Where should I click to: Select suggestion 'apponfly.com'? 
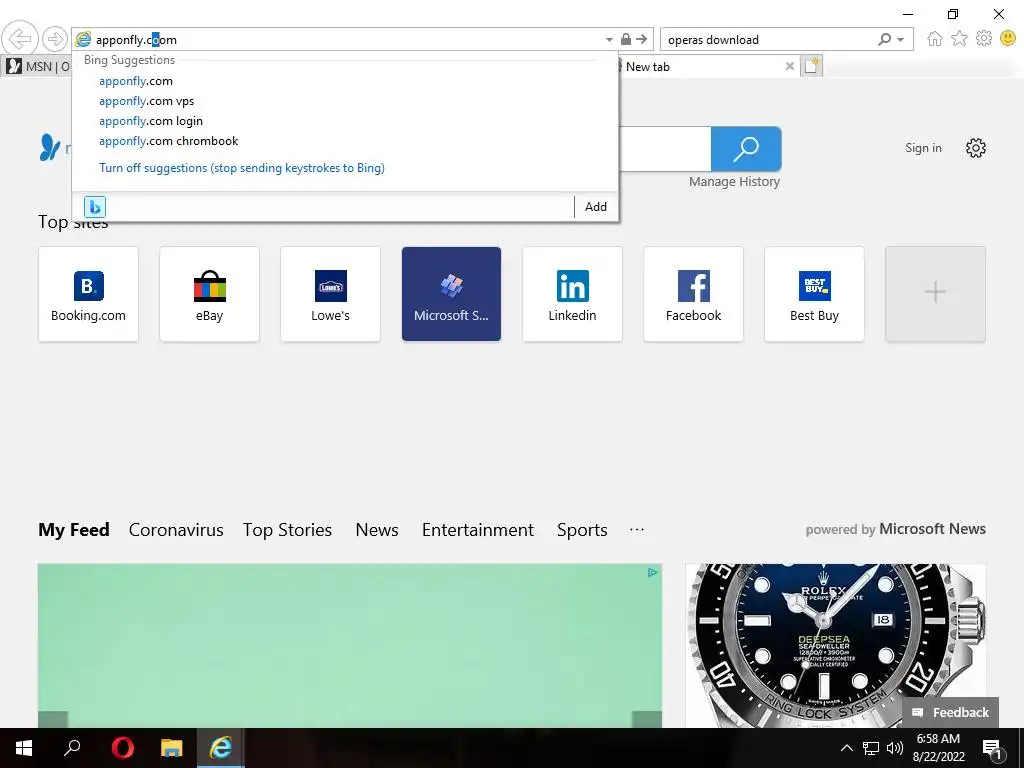tap(136, 81)
